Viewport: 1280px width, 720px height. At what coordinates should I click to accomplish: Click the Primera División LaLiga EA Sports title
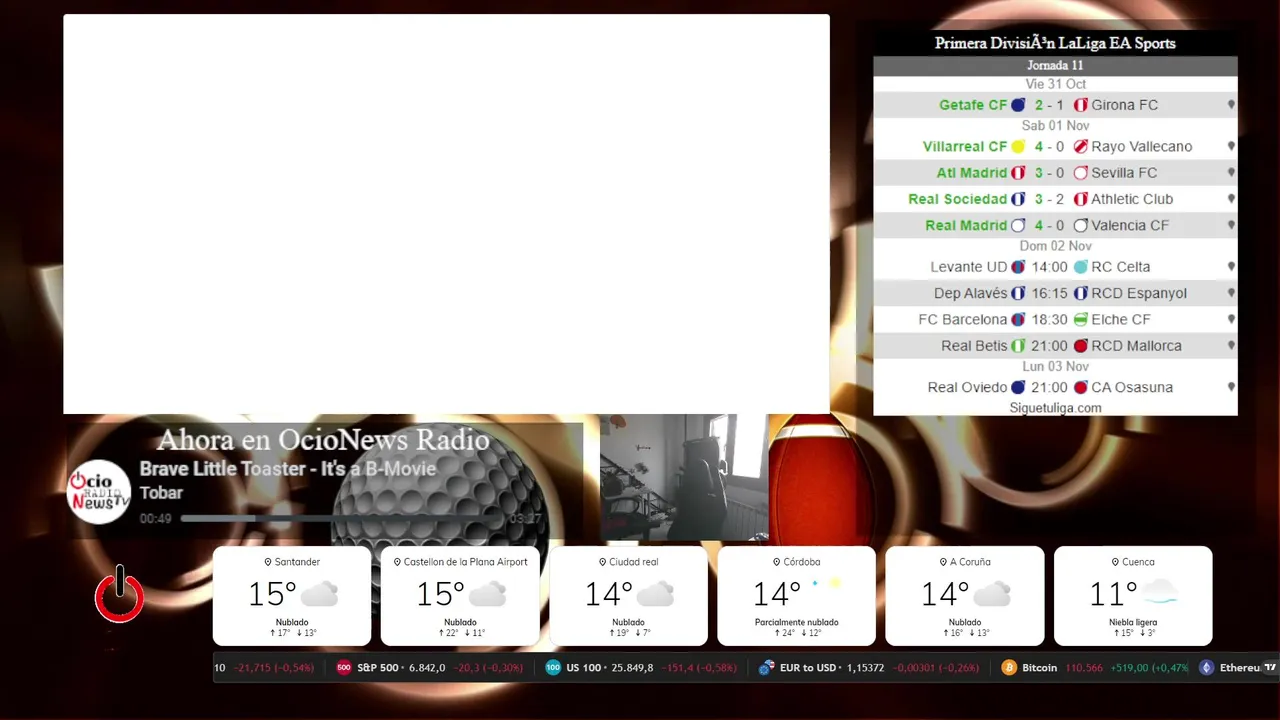pyautogui.click(x=1055, y=43)
